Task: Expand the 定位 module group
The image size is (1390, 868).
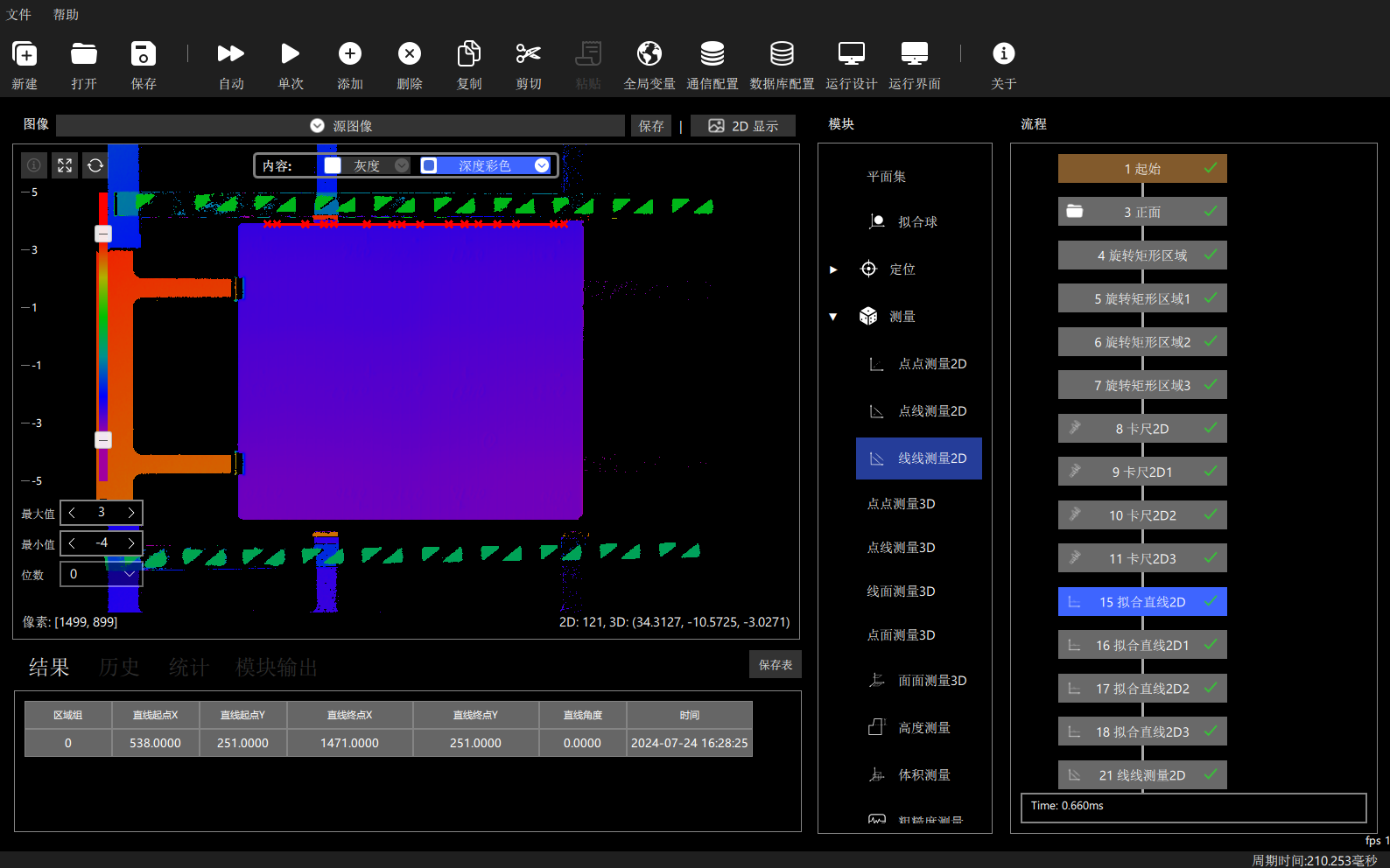Action: point(833,269)
